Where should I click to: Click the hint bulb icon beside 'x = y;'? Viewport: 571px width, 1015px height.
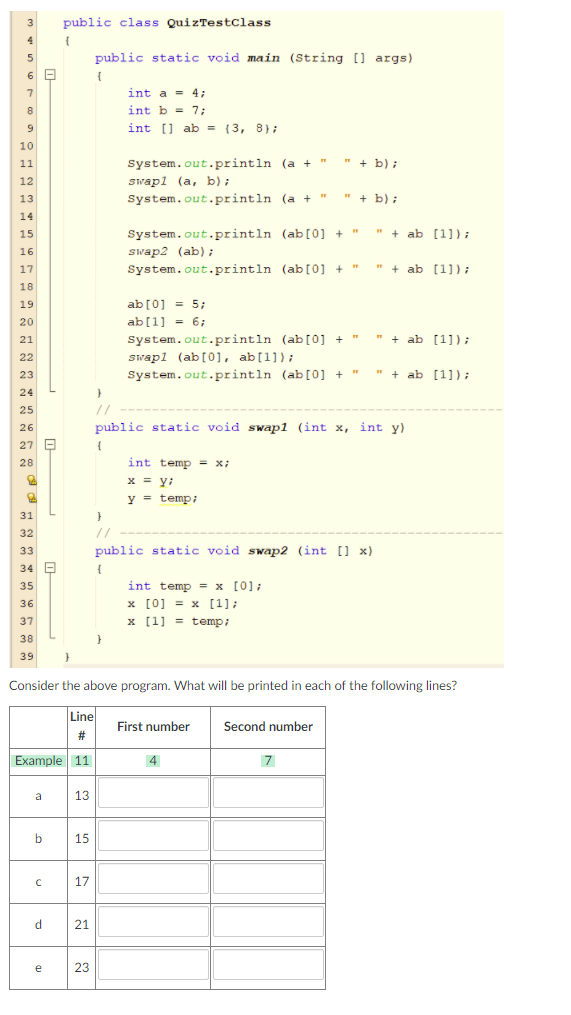30,480
